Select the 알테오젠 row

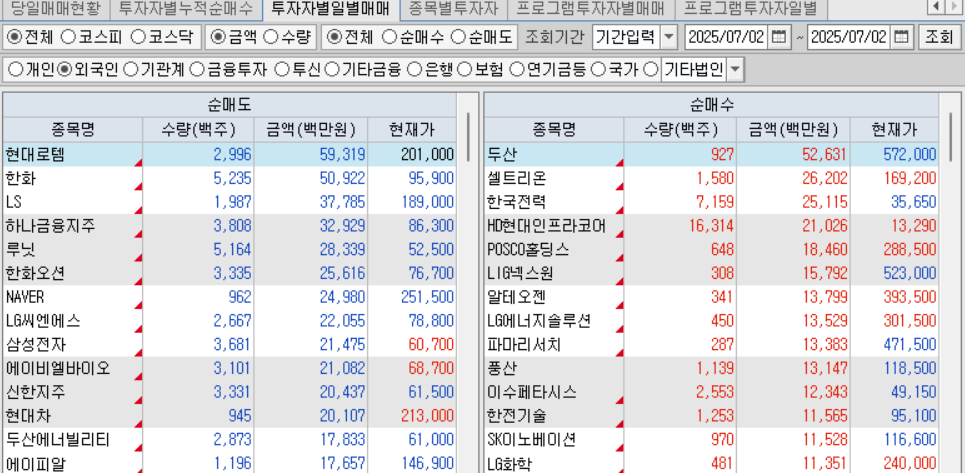712,296
